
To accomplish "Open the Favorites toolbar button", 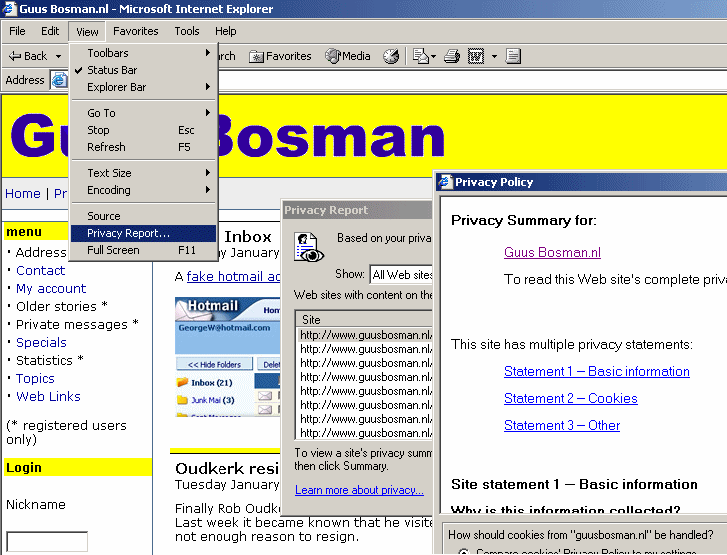I will [281, 56].
